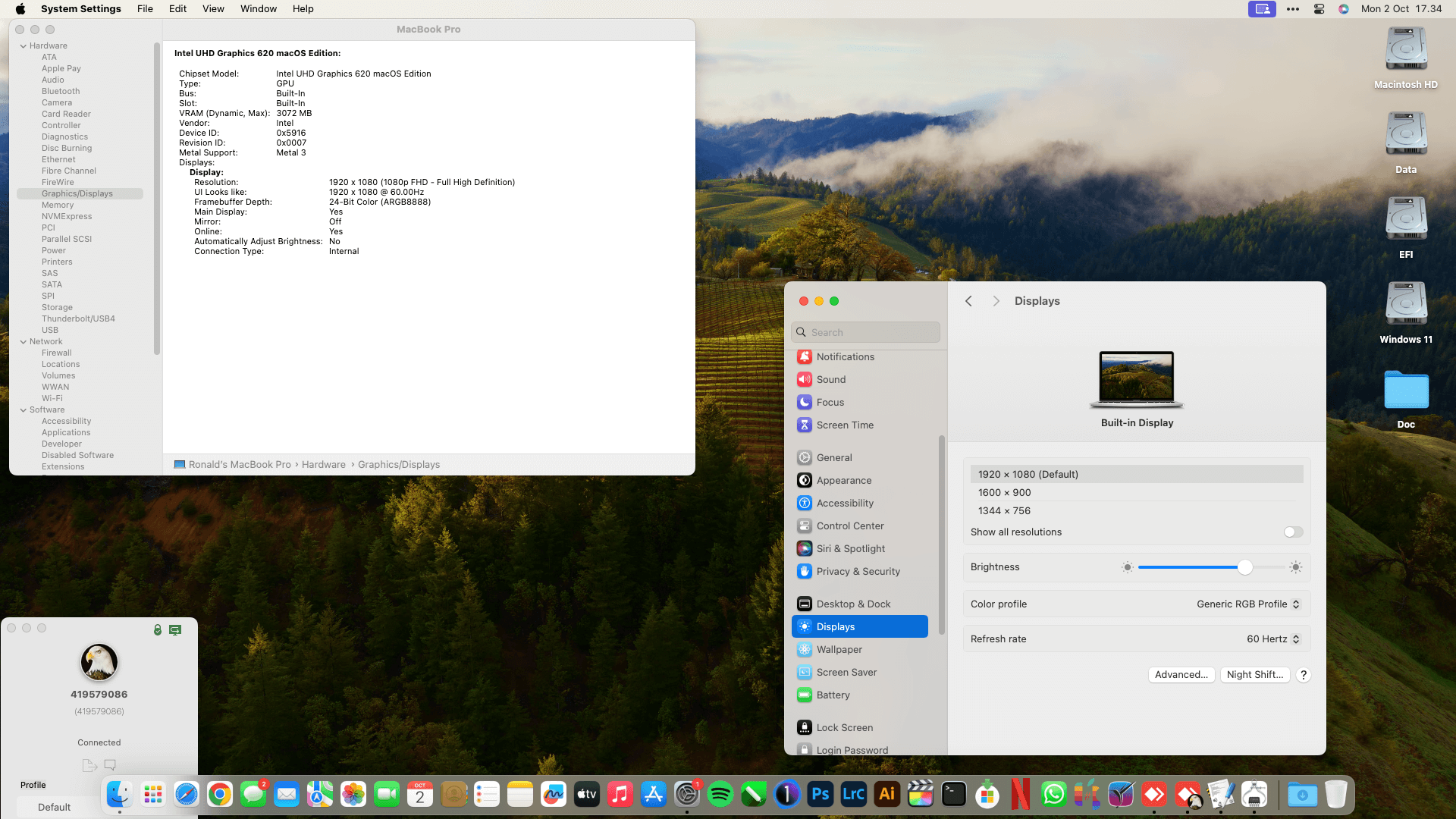1456x819 pixels.
Task: Open Privacy & Security pane
Action: 858,571
